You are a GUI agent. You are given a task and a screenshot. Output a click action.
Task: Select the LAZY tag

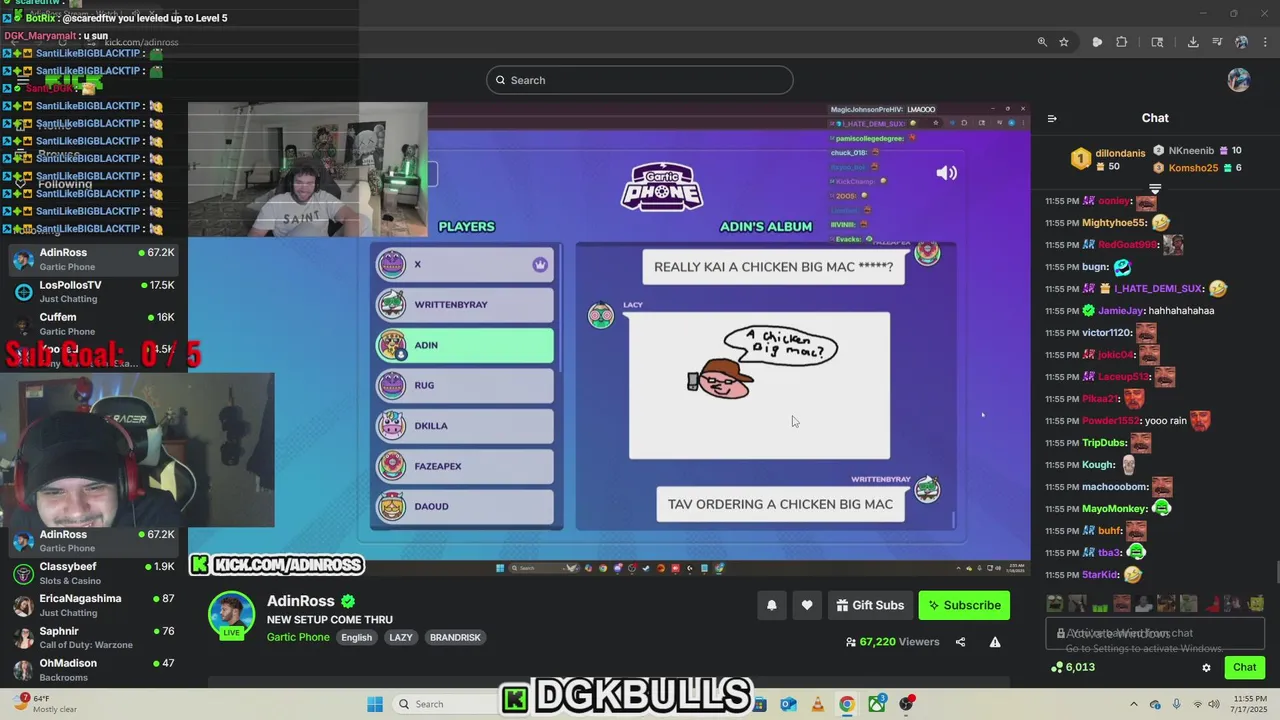[401, 637]
